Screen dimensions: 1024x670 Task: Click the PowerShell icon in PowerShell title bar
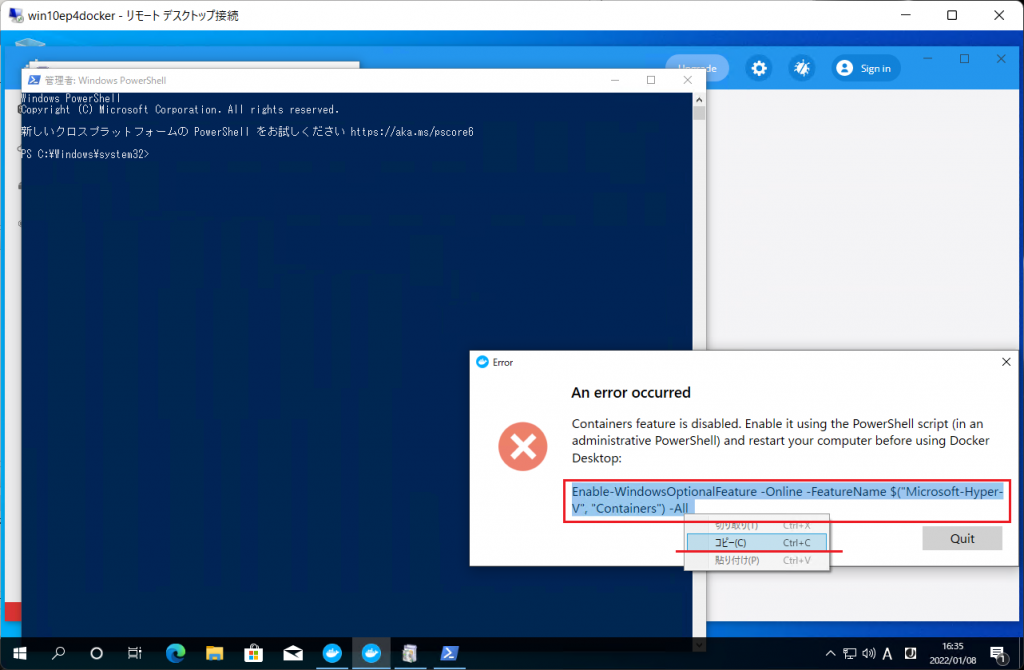click(34, 80)
